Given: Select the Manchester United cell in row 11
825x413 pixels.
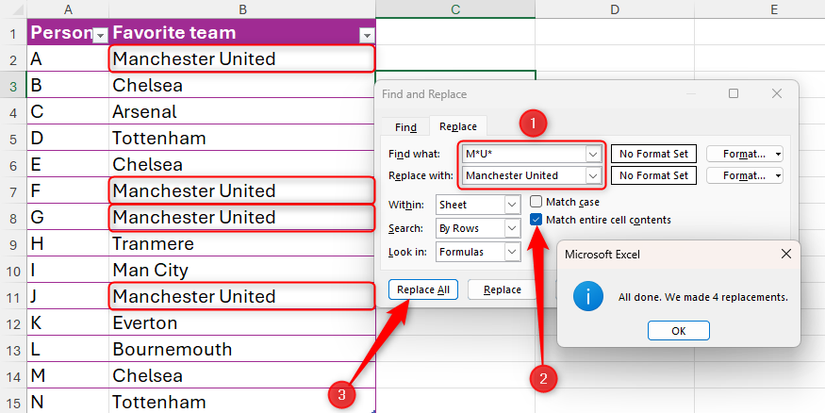Looking at the screenshot, I should [242, 296].
